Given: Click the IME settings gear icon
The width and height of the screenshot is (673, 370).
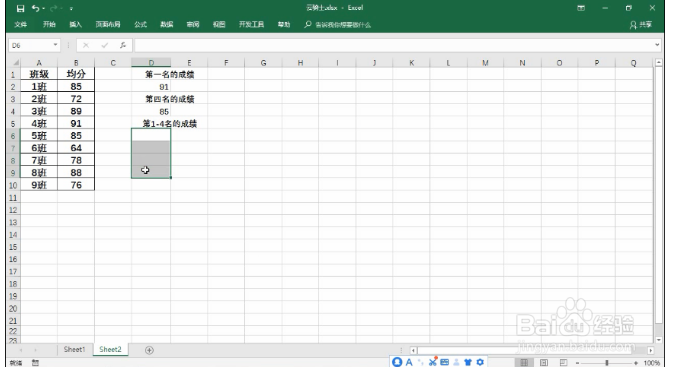Looking at the screenshot, I should (480, 363).
